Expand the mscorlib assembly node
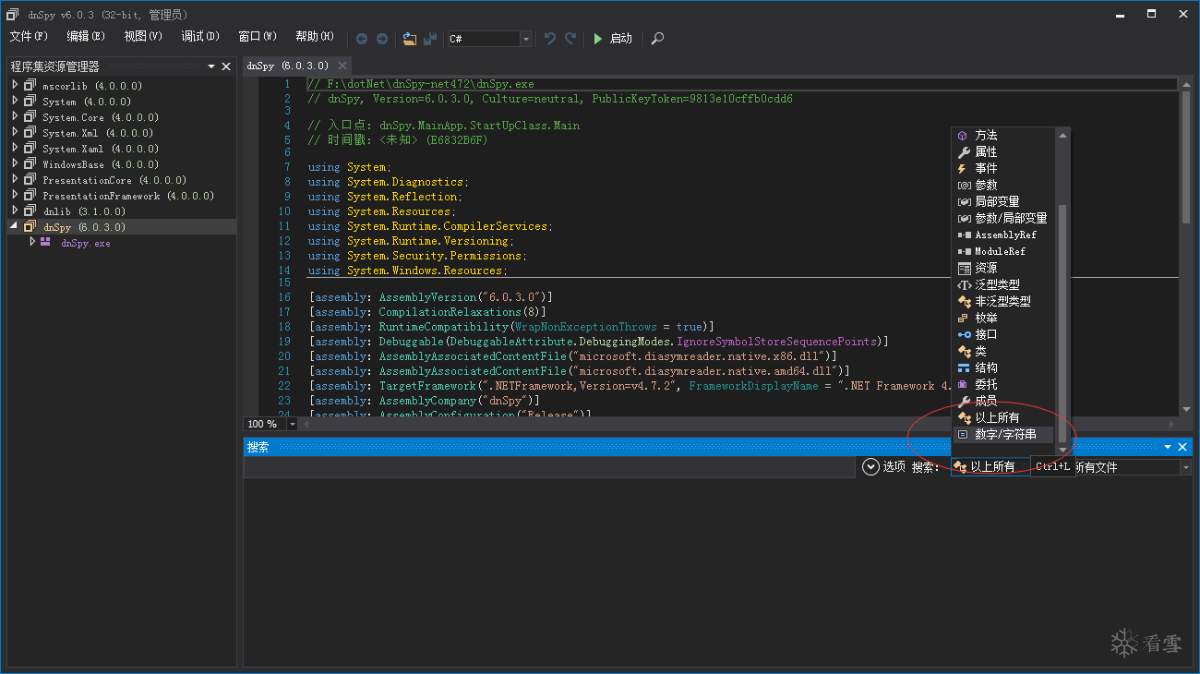 (x=15, y=86)
